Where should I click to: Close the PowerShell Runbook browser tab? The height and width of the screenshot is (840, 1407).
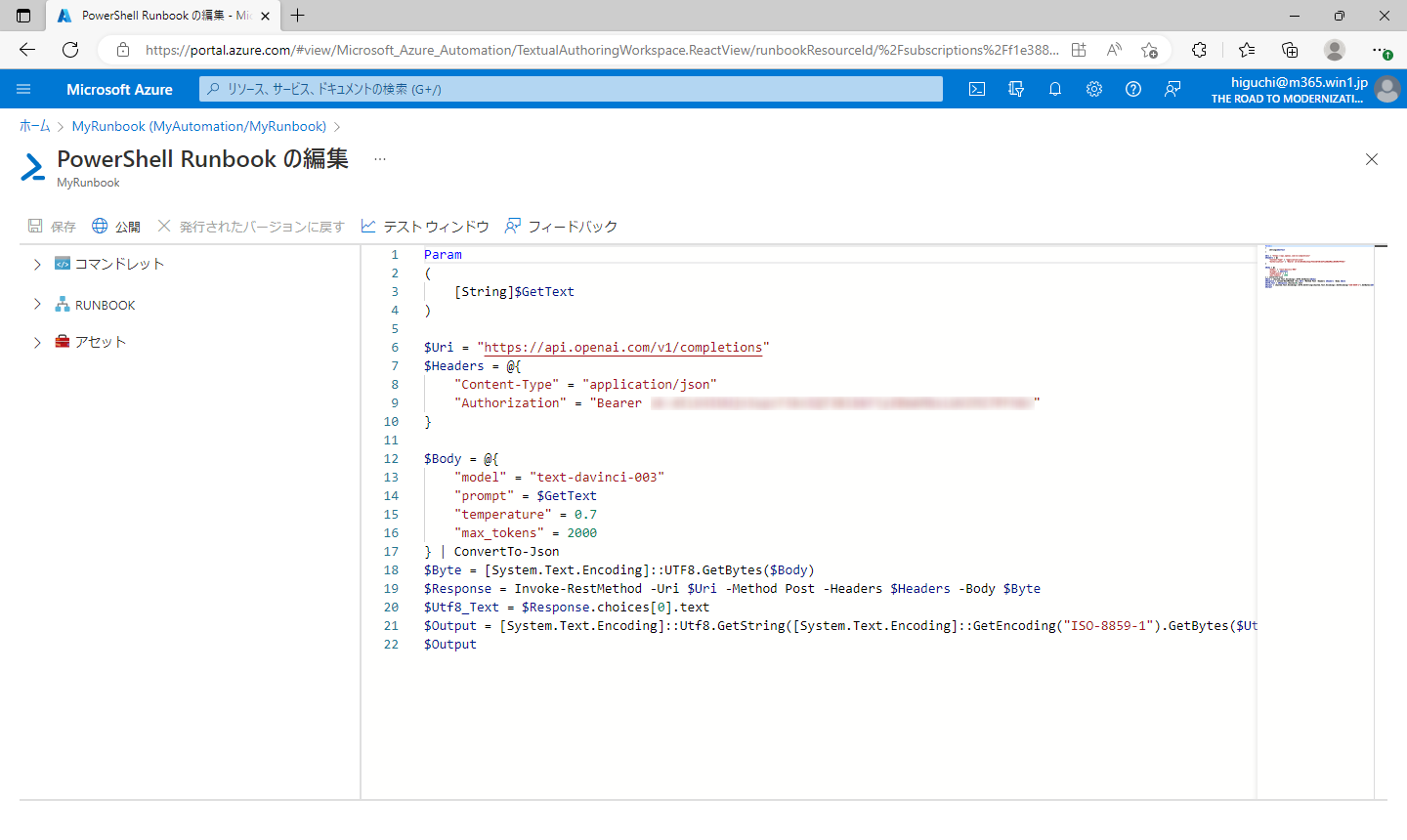tap(265, 16)
